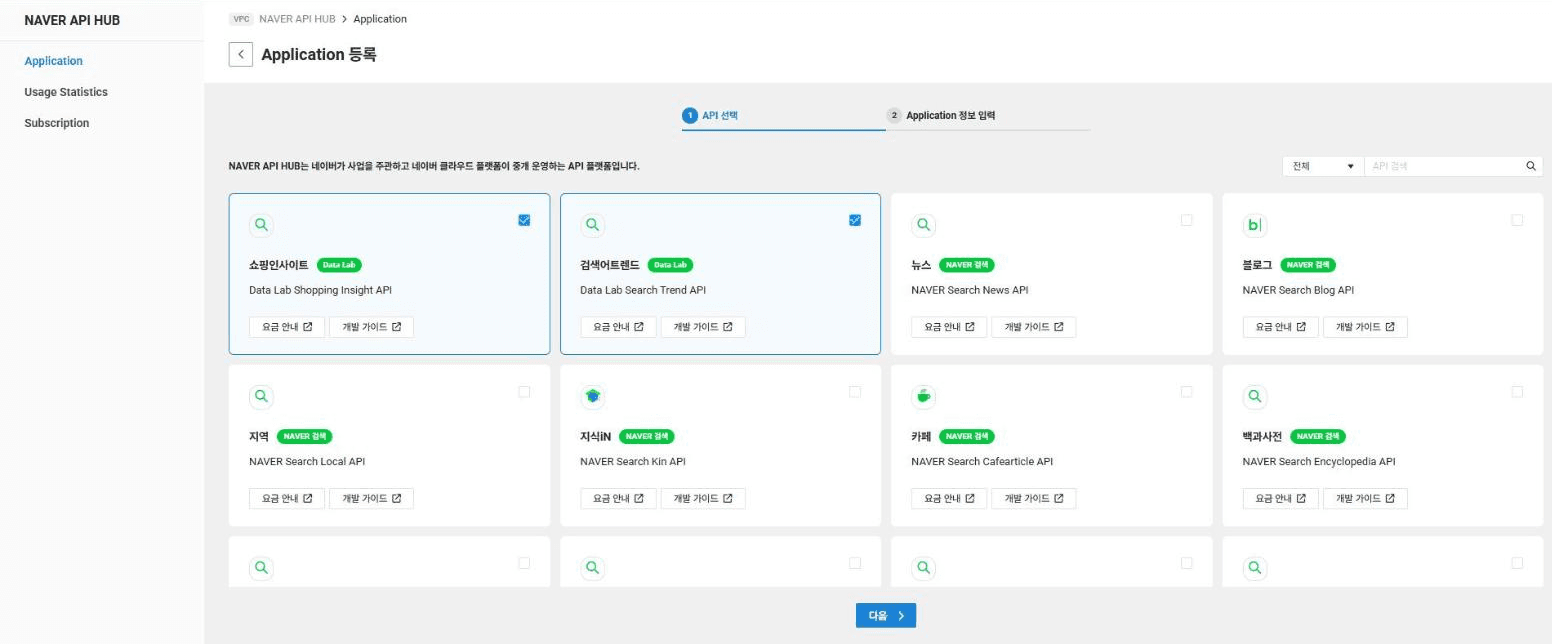
Task: Open Subscription in the sidebar
Action: pyautogui.click(x=57, y=123)
